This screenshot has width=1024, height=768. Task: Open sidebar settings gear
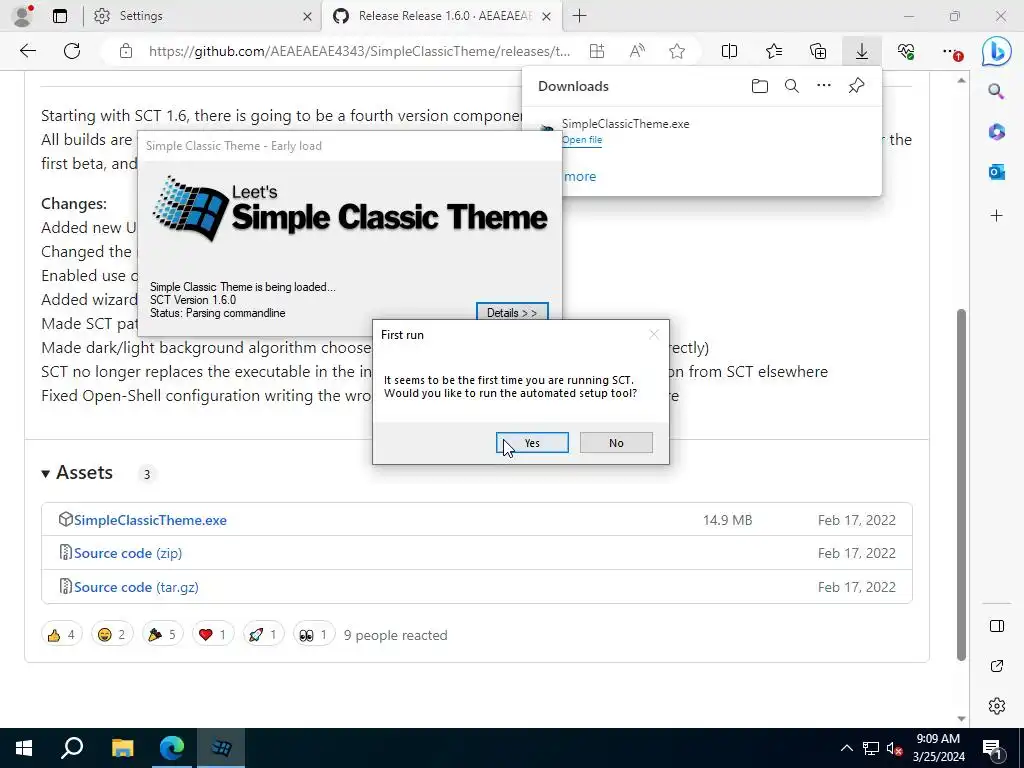point(997,706)
